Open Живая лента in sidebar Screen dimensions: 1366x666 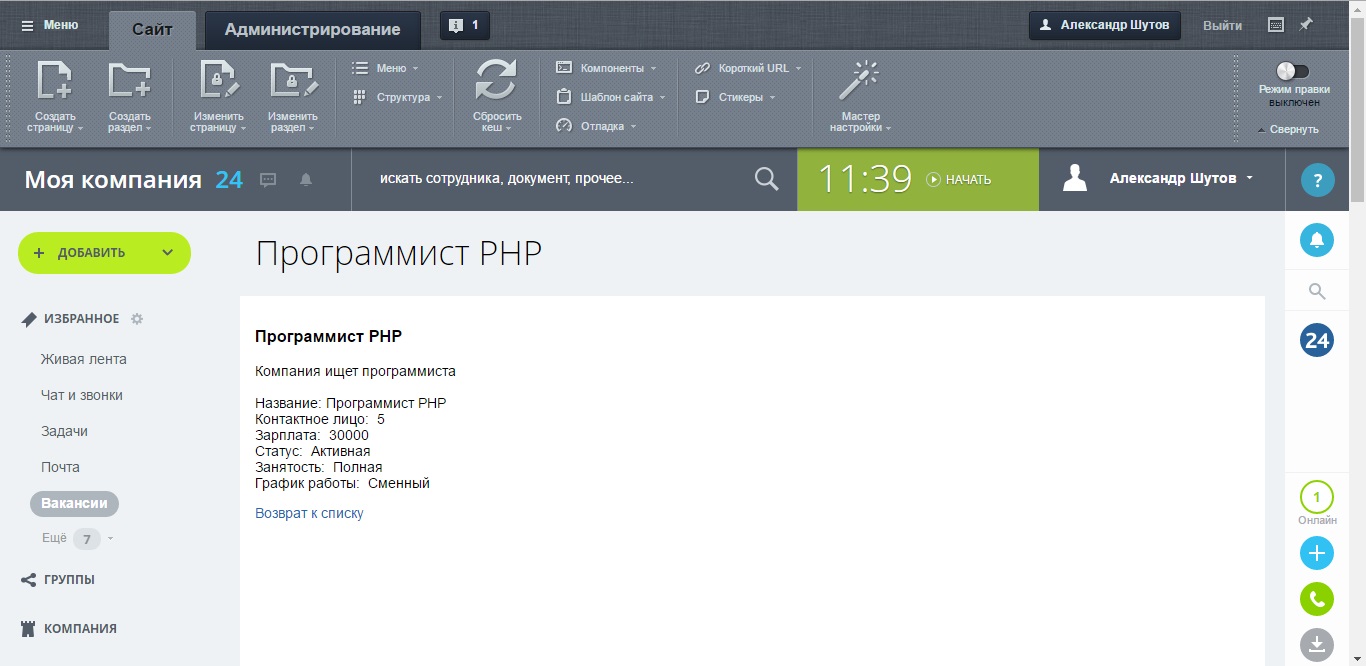[x=84, y=359]
